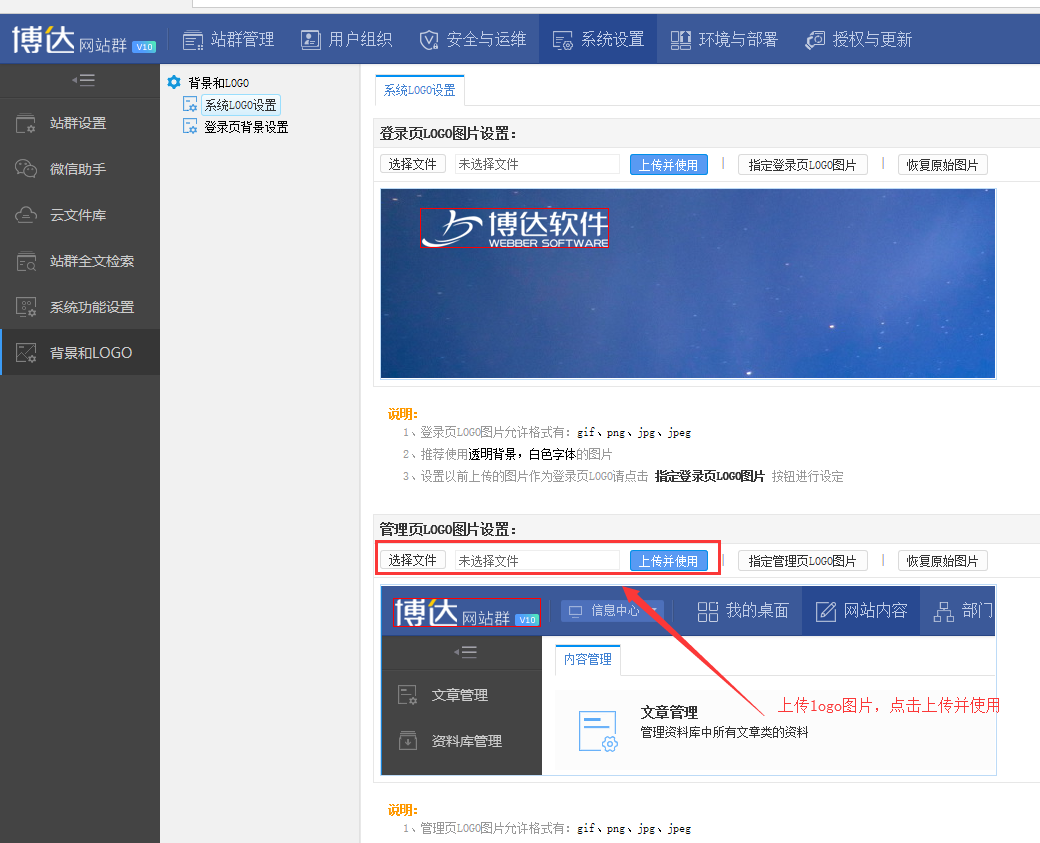The height and width of the screenshot is (843, 1040).
Task: Open 云文件库 via its cloud icon
Action: click(x=26, y=215)
